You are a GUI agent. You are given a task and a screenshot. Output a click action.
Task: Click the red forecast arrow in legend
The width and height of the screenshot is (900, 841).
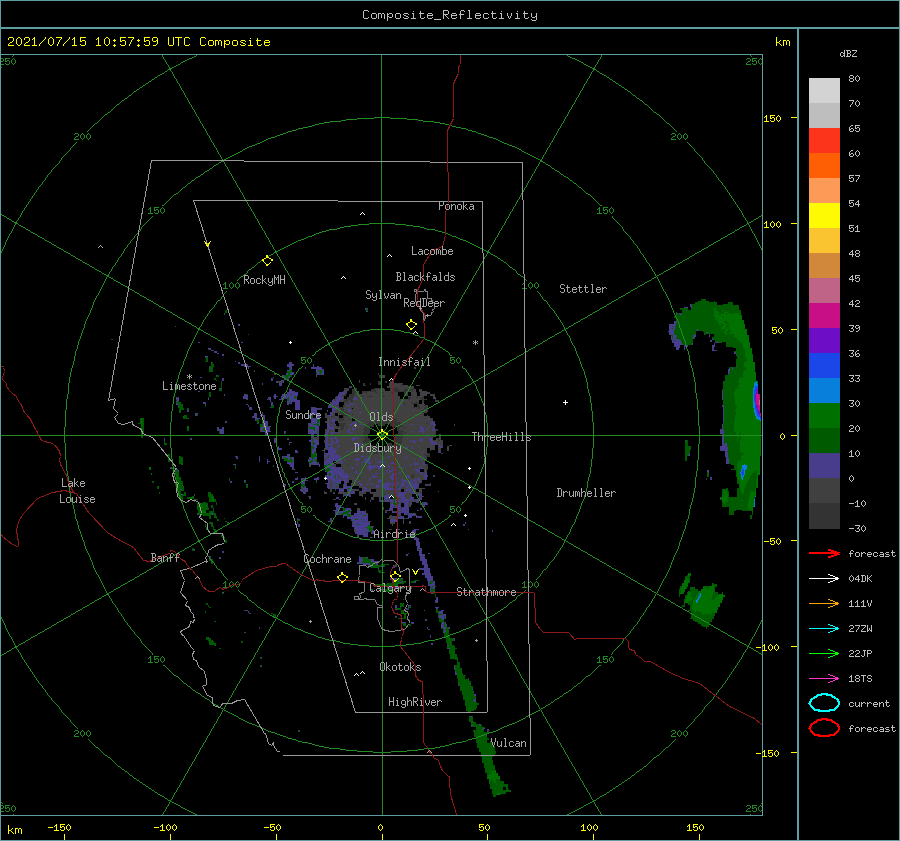coord(824,553)
